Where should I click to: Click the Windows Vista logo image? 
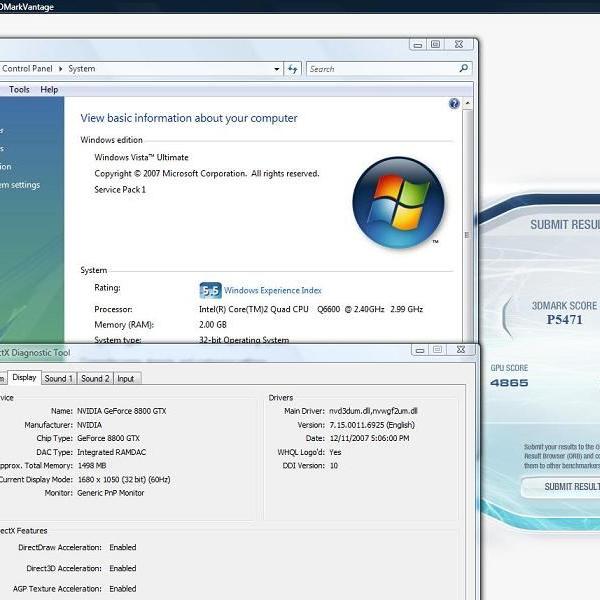[x=398, y=203]
